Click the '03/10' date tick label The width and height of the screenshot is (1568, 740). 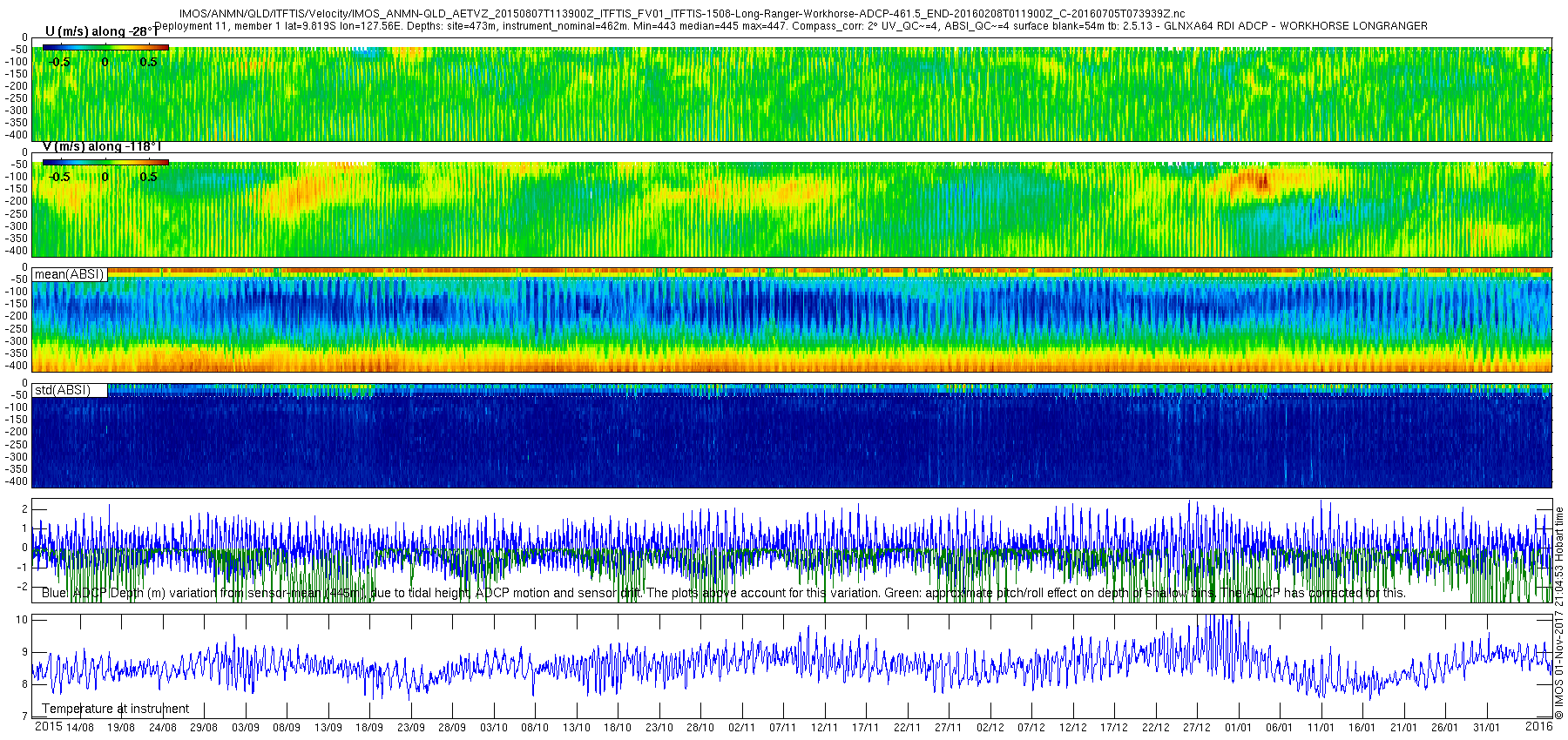point(494,728)
